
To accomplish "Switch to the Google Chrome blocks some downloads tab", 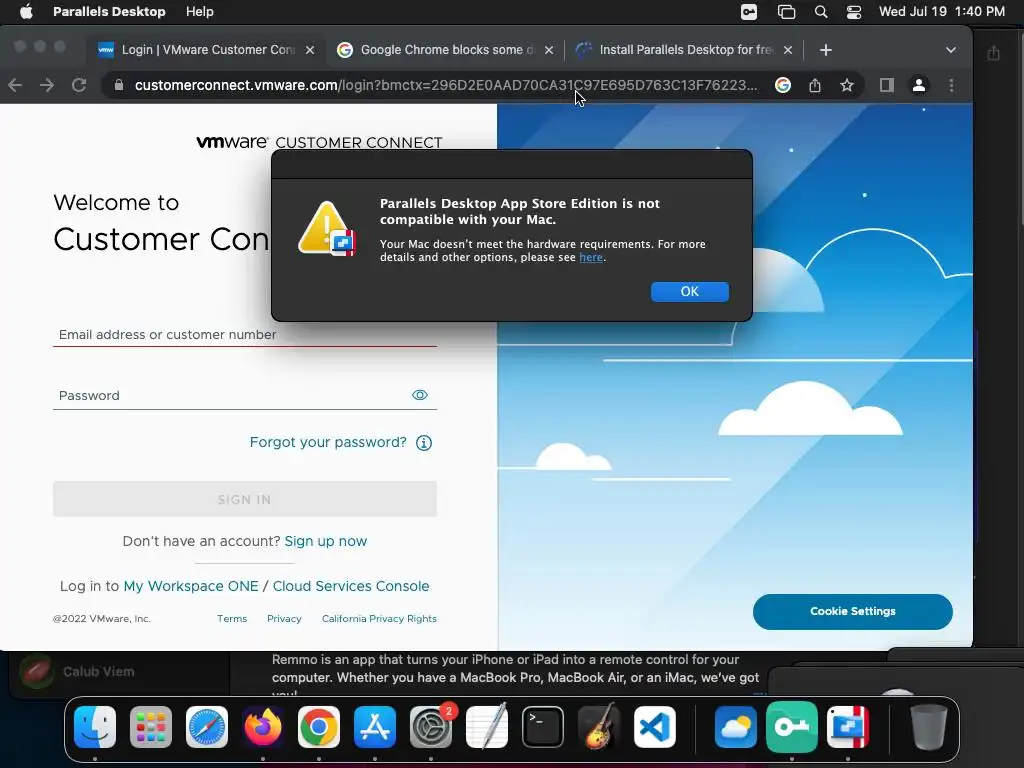I will [445, 50].
